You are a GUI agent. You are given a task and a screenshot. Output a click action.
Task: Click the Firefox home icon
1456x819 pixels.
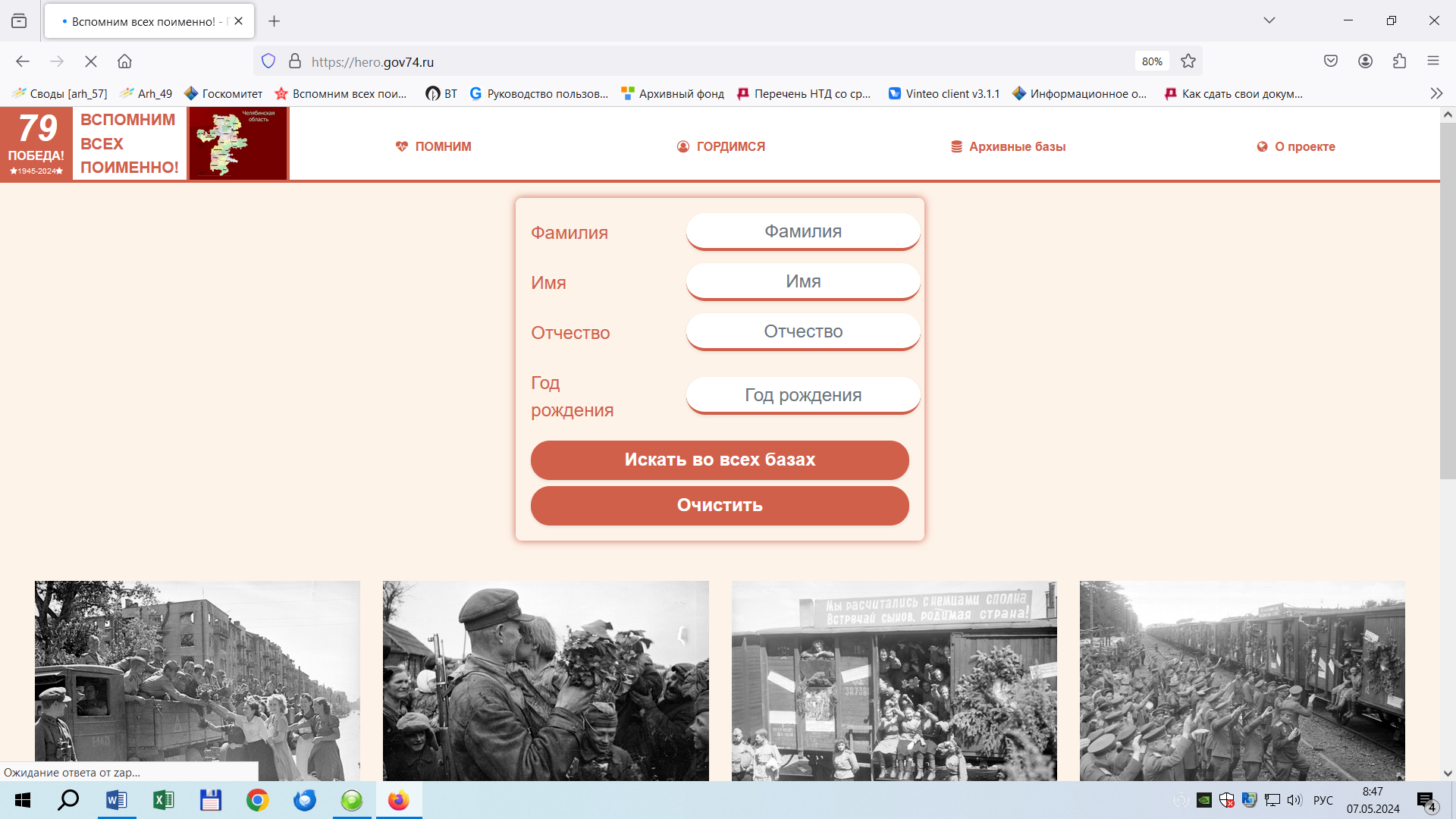[x=124, y=61]
